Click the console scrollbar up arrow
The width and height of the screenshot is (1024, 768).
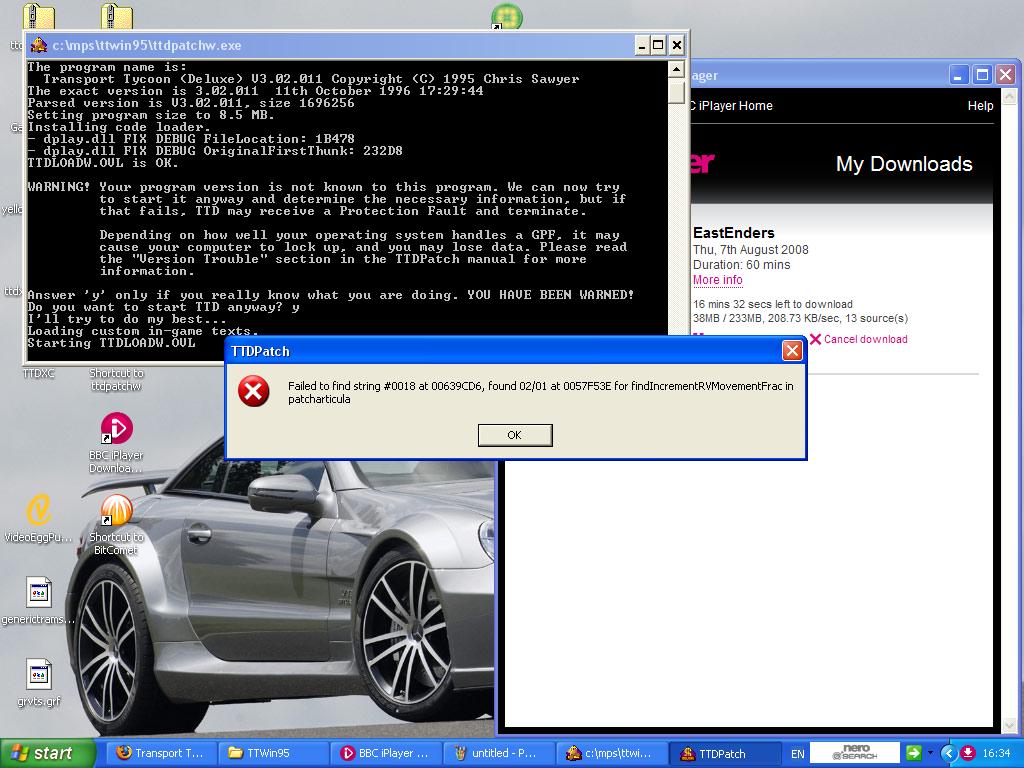pos(677,69)
